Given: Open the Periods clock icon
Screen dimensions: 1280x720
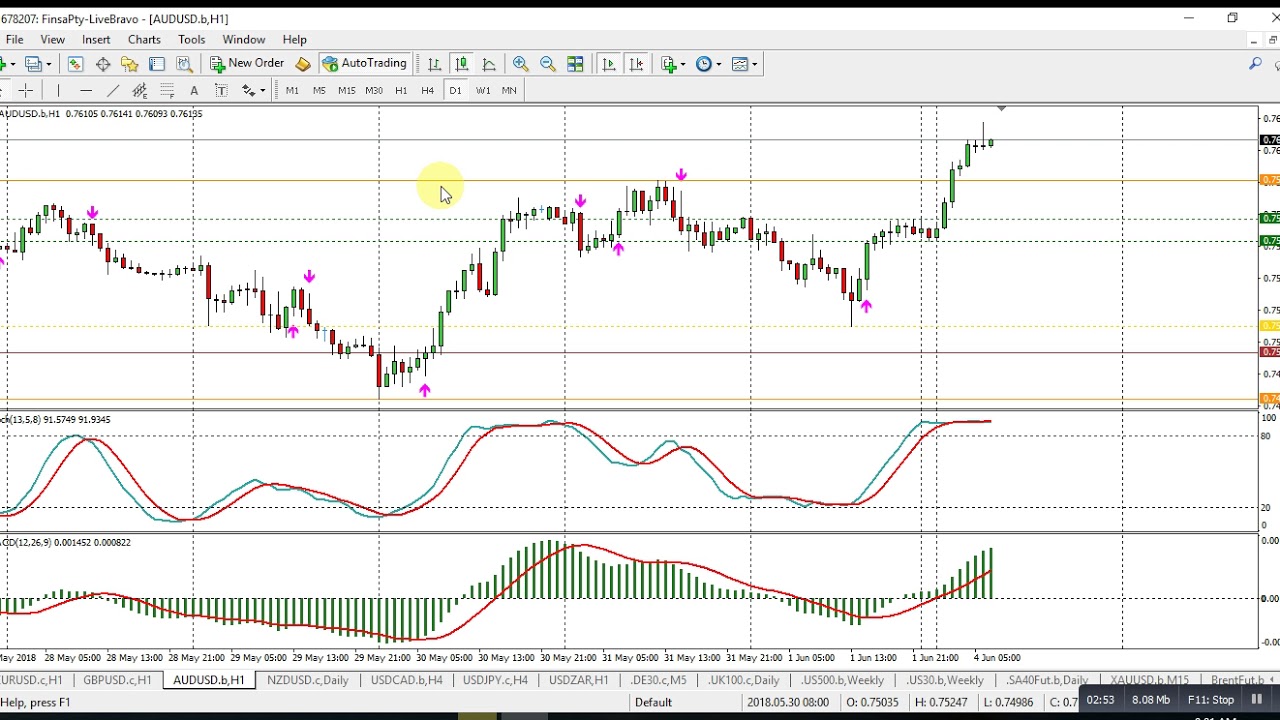Looking at the screenshot, I should tap(704, 64).
